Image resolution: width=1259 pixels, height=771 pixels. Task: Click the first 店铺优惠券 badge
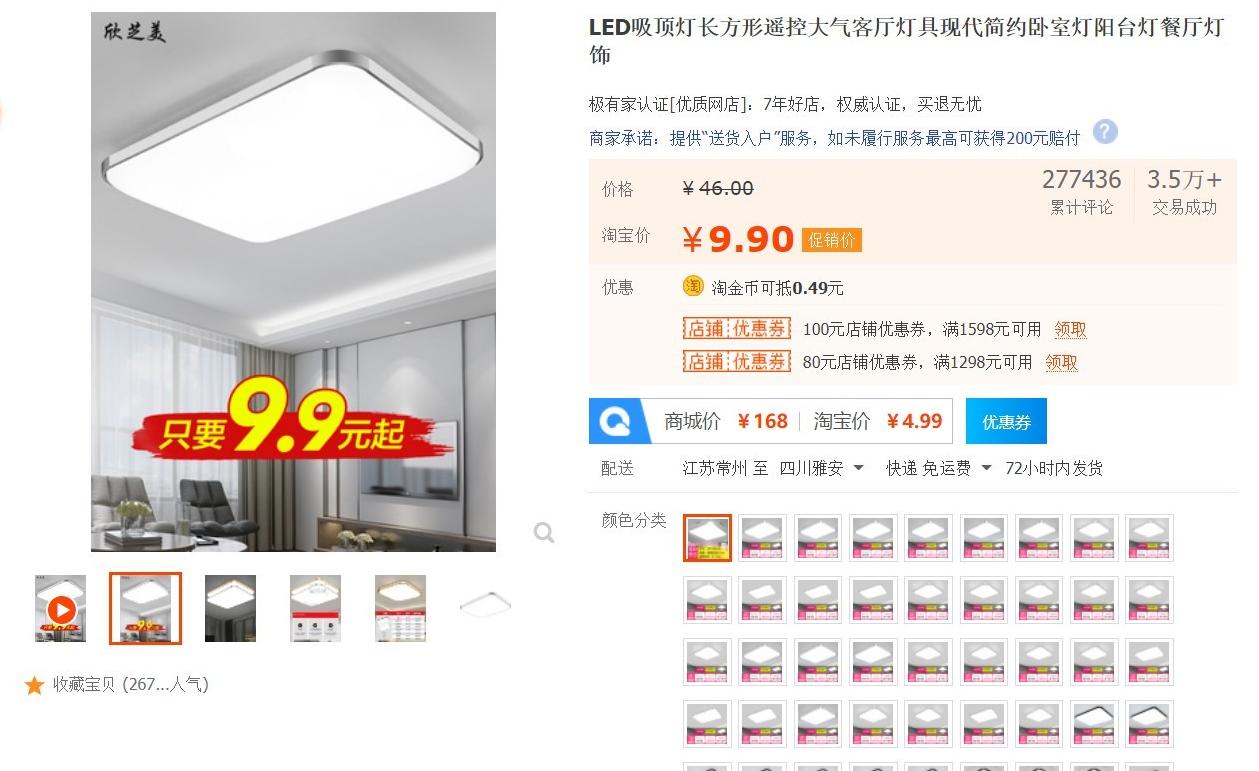737,329
